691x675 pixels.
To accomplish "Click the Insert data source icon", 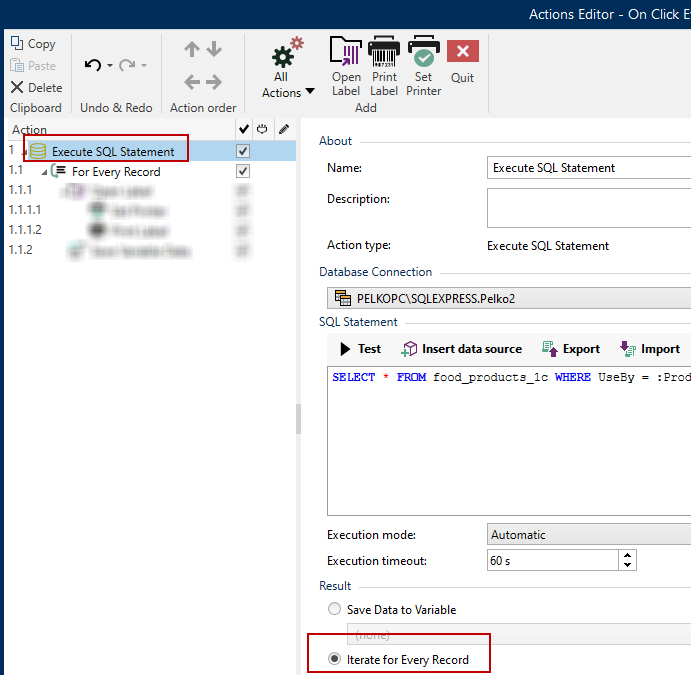I will [409, 349].
